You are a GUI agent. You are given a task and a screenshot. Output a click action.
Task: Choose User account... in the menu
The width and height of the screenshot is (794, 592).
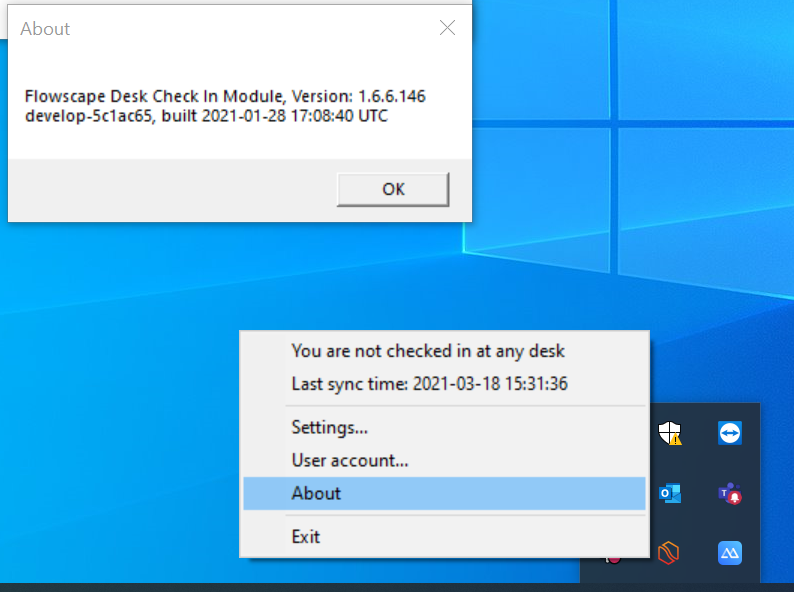point(444,460)
